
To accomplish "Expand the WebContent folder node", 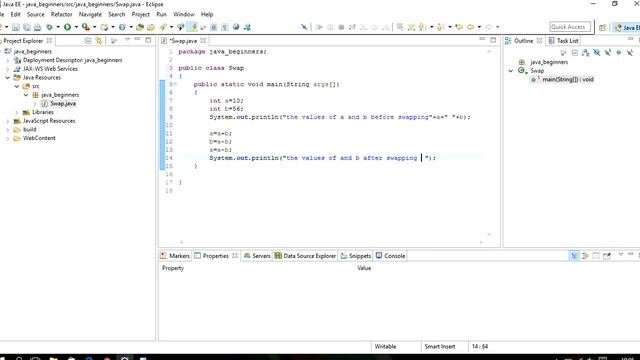I will tap(8, 138).
